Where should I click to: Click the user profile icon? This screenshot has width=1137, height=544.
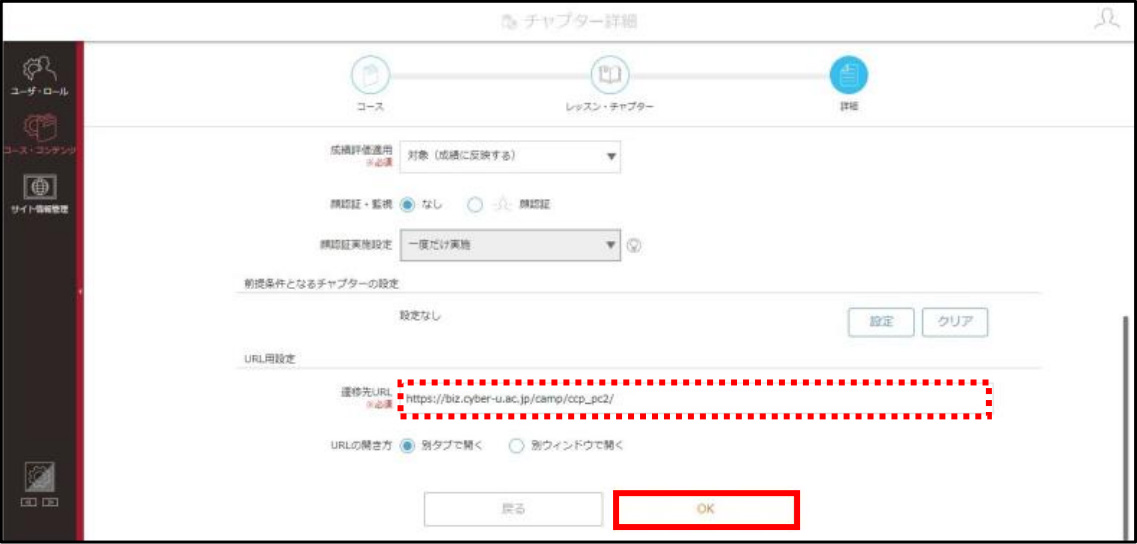[x=1107, y=20]
